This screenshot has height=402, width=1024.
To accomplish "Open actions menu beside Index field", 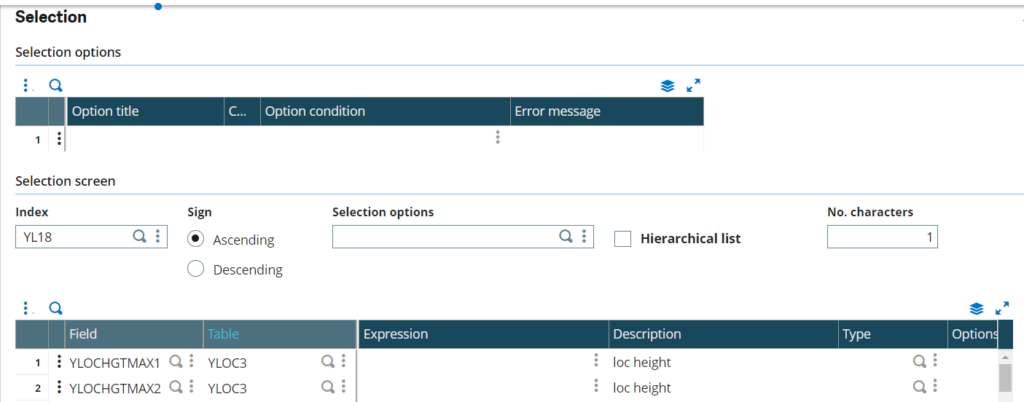I will click(158, 237).
